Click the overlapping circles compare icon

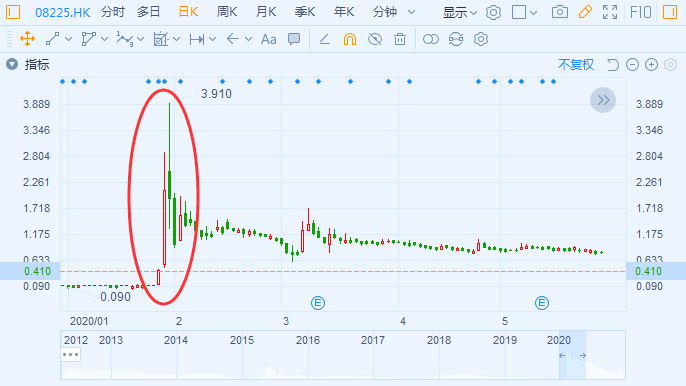(x=430, y=39)
